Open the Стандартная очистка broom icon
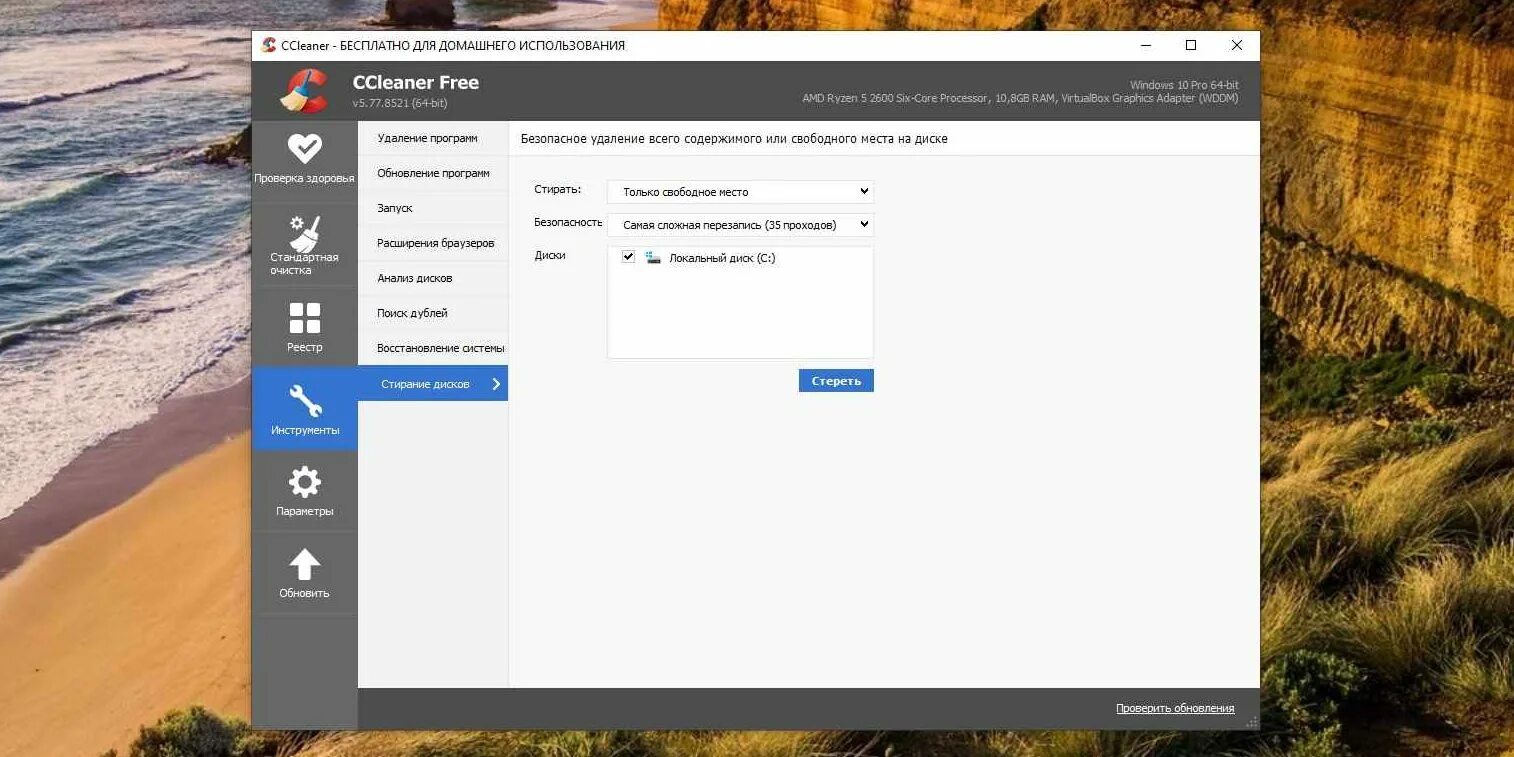The height and width of the screenshot is (757, 1514). (x=304, y=234)
